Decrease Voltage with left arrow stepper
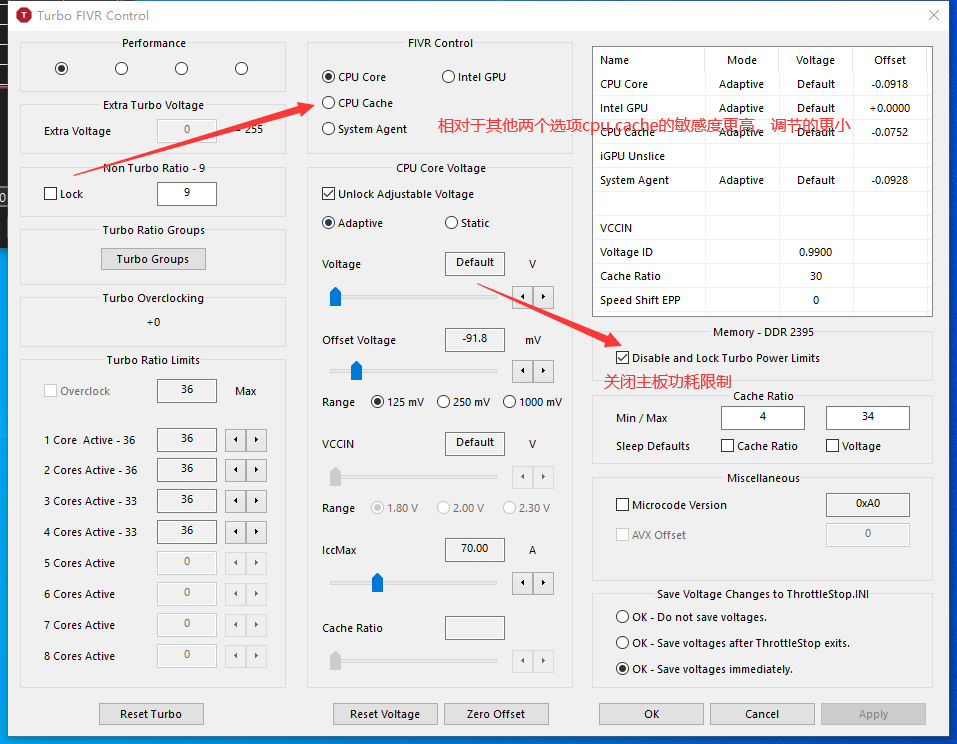This screenshot has height=744, width=957. pos(522,297)
